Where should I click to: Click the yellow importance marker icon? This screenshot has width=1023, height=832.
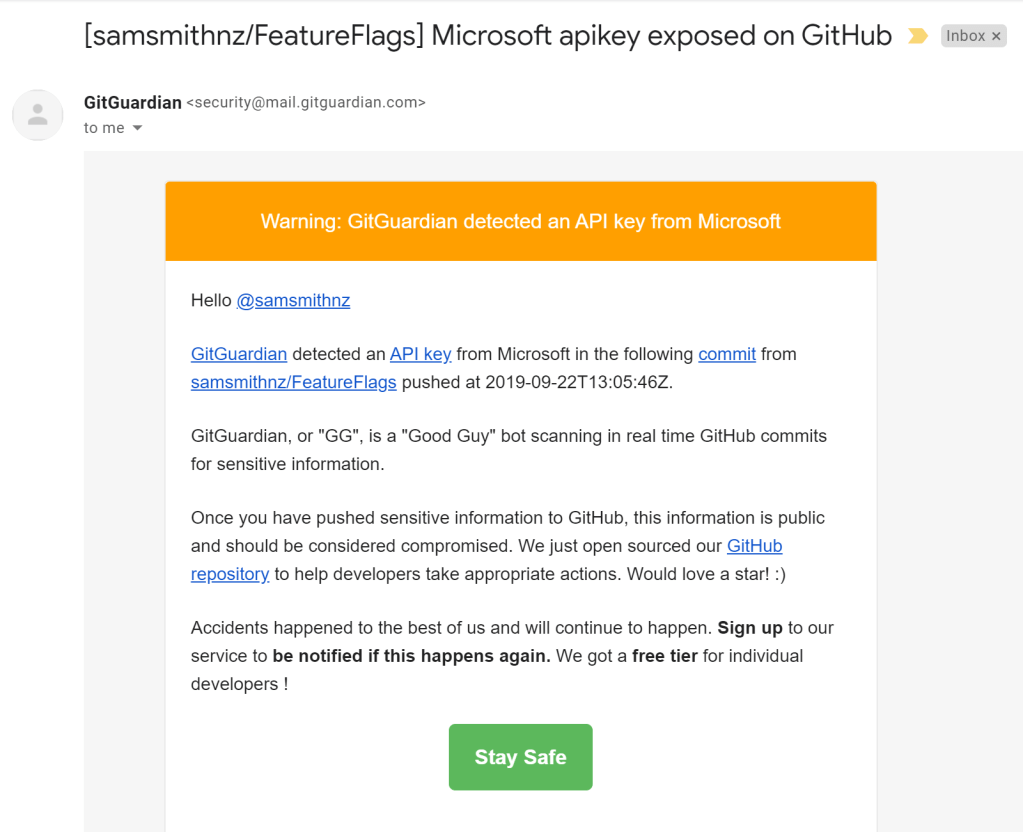pos(916,37)
